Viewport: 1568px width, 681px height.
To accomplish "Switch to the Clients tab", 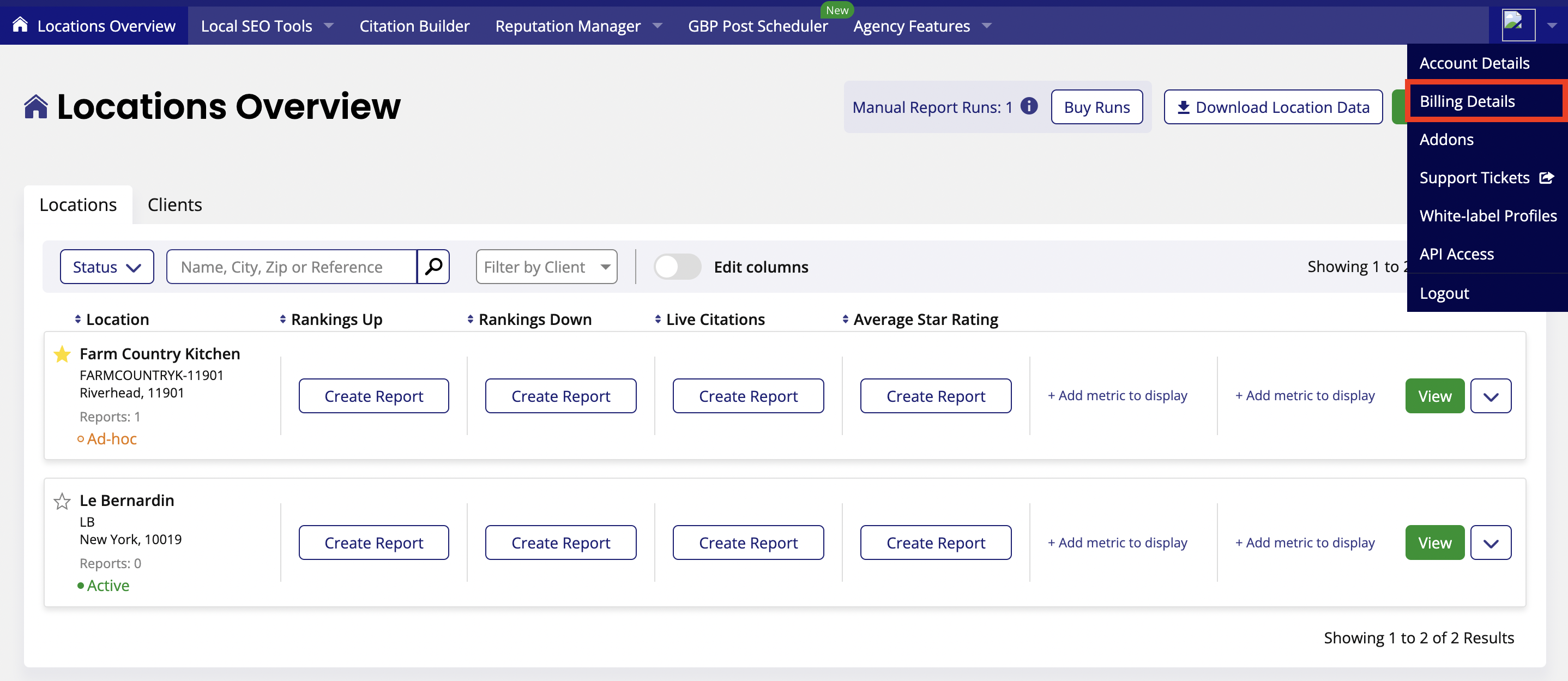I will (x=174, y=204).
